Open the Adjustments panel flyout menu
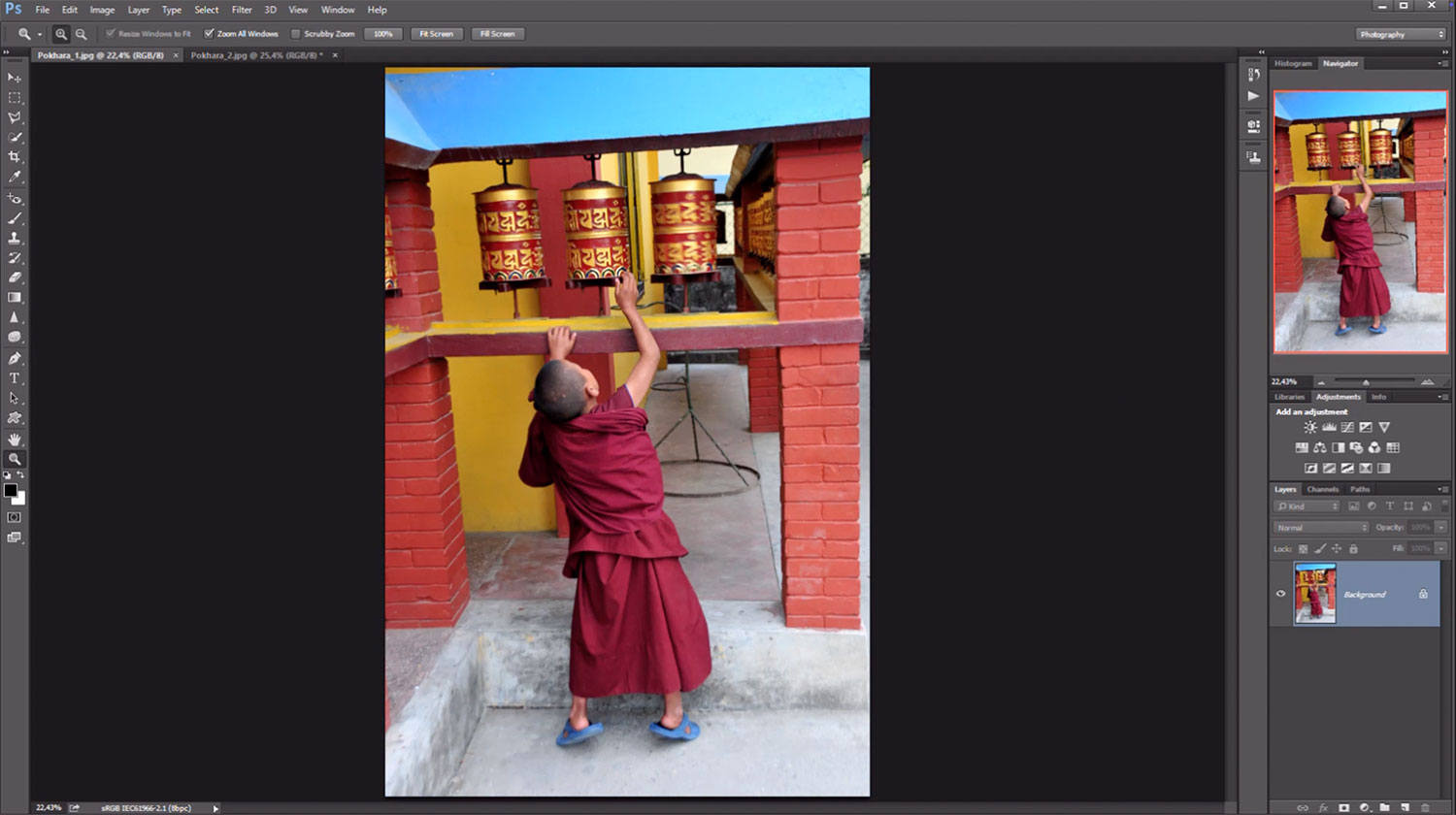The width and height of the screenshot is (1456, 815). pos(1443,397)
